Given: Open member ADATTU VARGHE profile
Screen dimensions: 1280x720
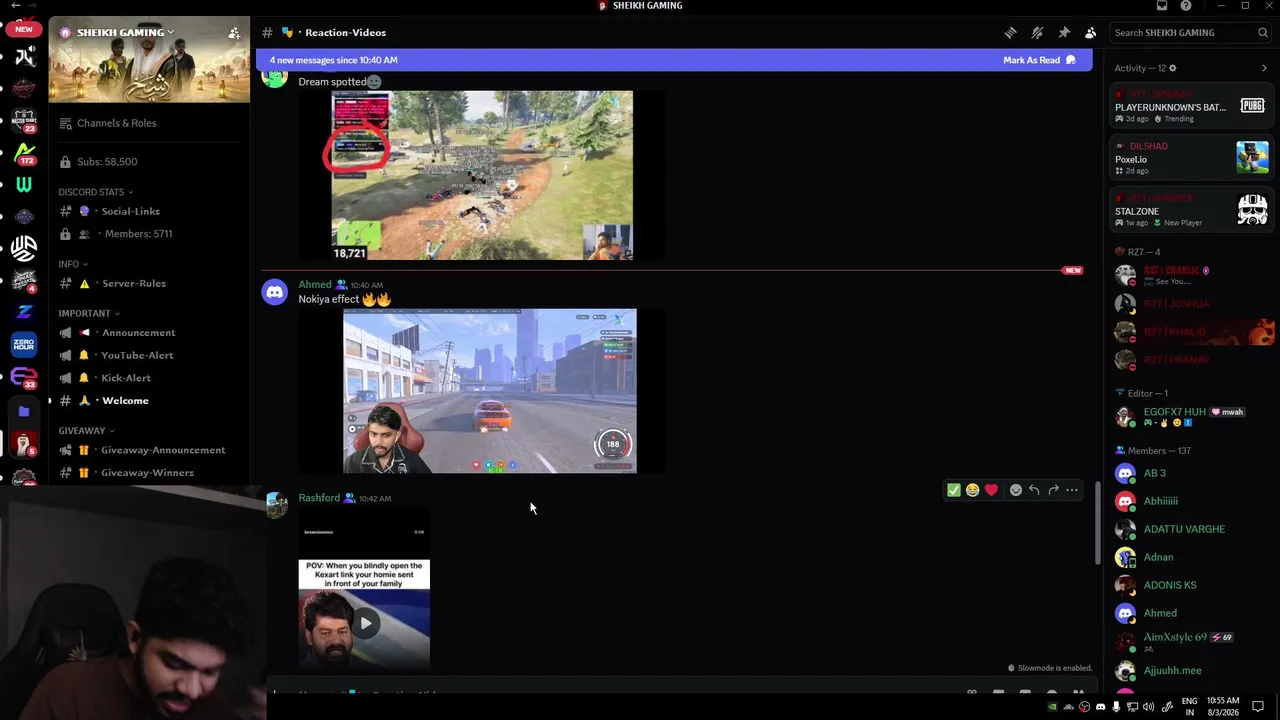Looking at the screenshot, I should pos(1191,529).
